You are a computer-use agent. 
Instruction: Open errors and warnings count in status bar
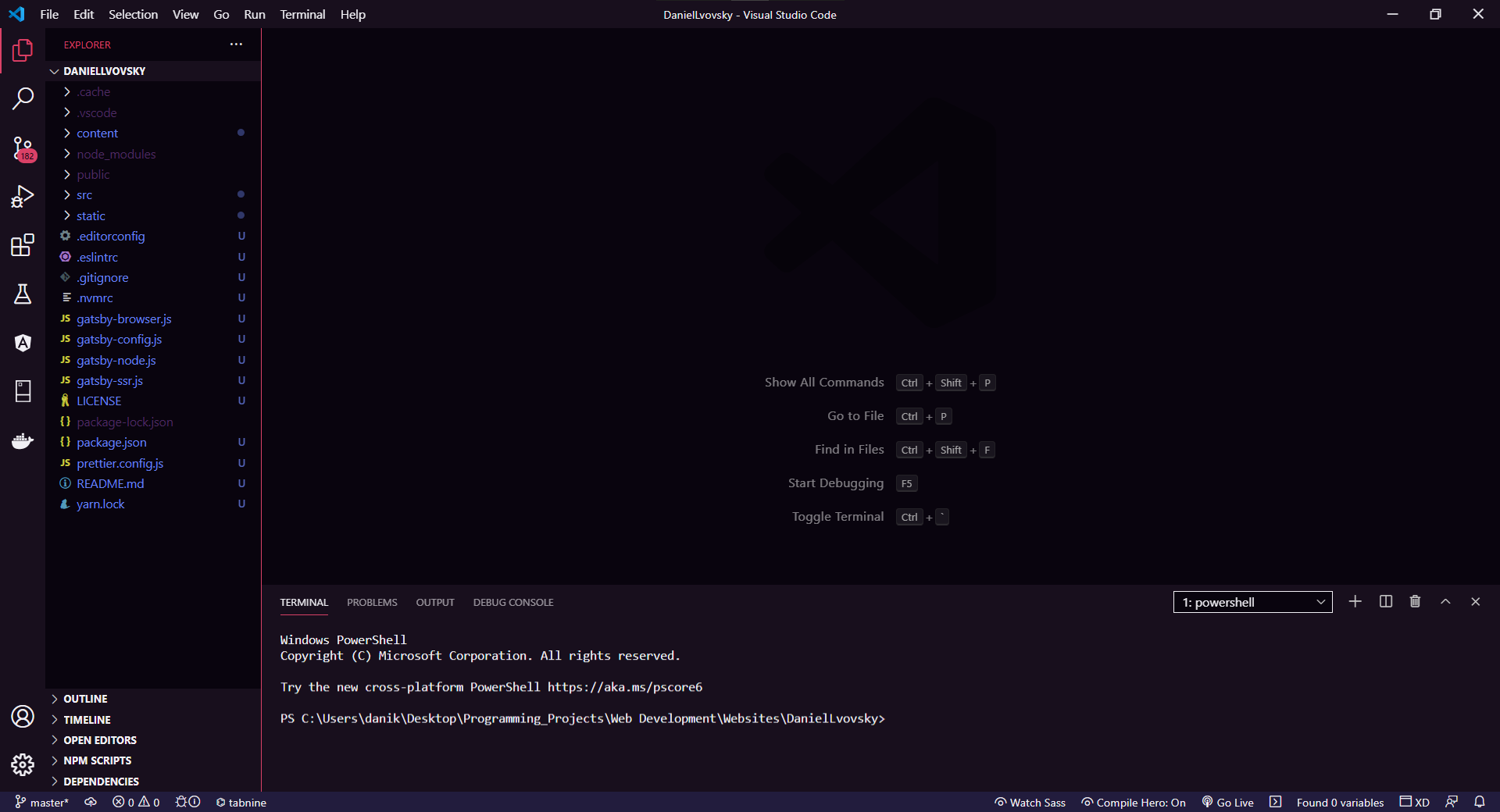[x=136, y=802]
